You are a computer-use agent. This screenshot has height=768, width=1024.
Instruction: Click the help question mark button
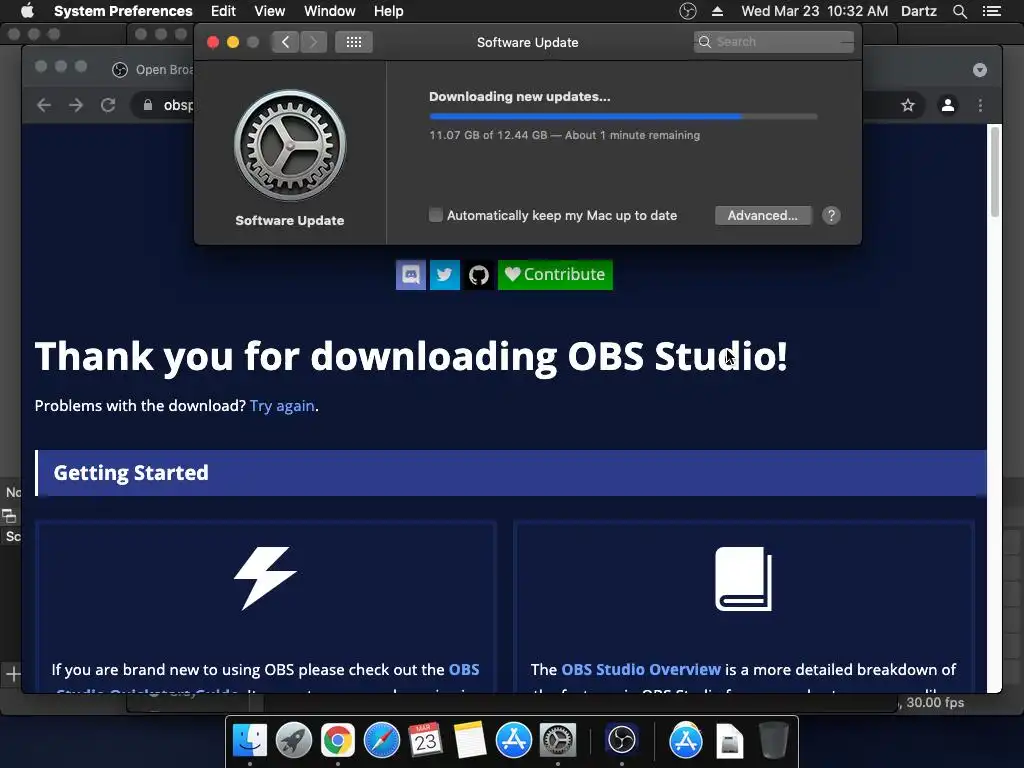coord(831,216)
